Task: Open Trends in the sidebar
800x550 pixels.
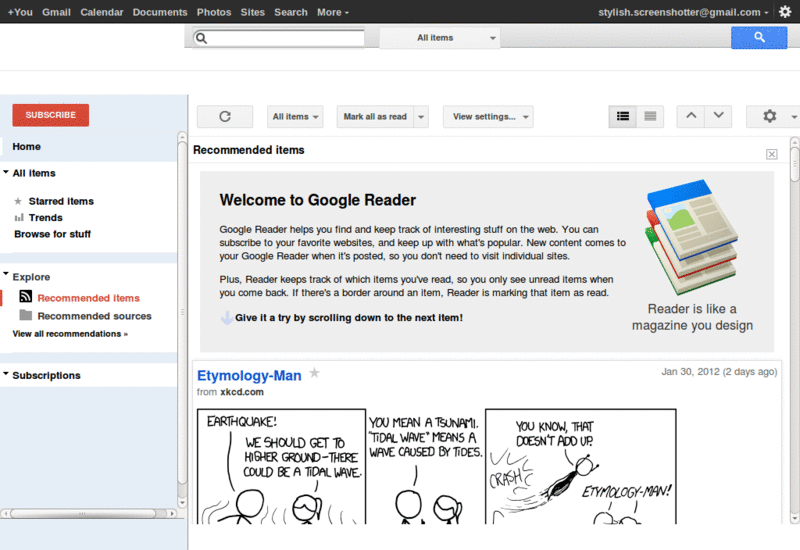Action: click(x=45, y=217)
